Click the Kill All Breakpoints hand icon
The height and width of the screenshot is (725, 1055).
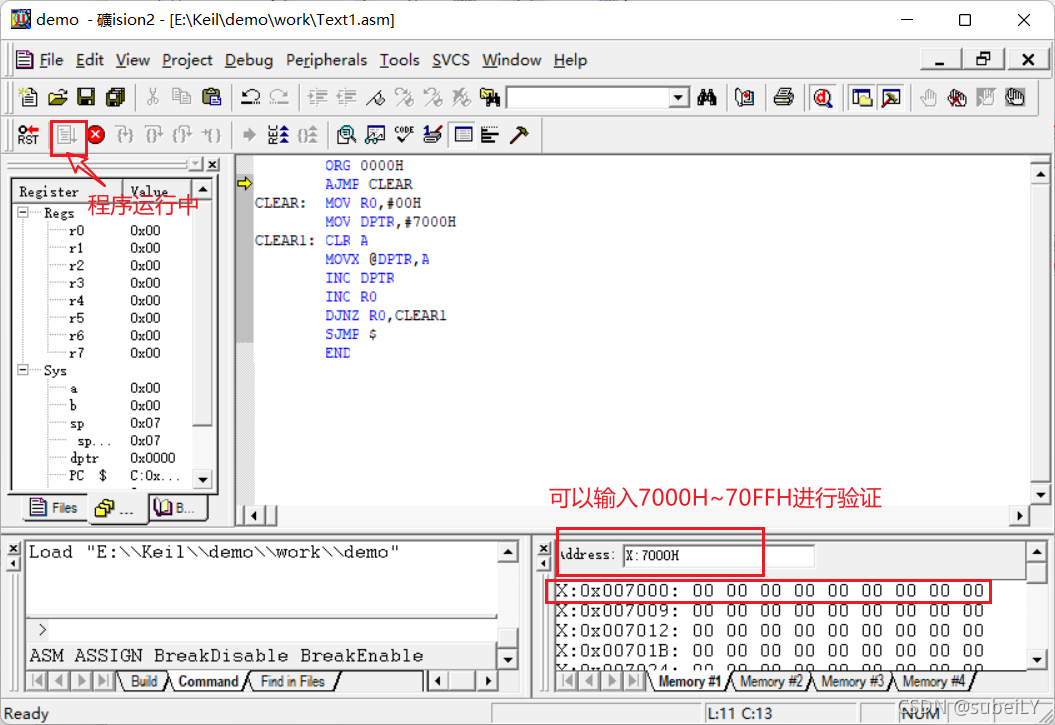tap(957, 98)
